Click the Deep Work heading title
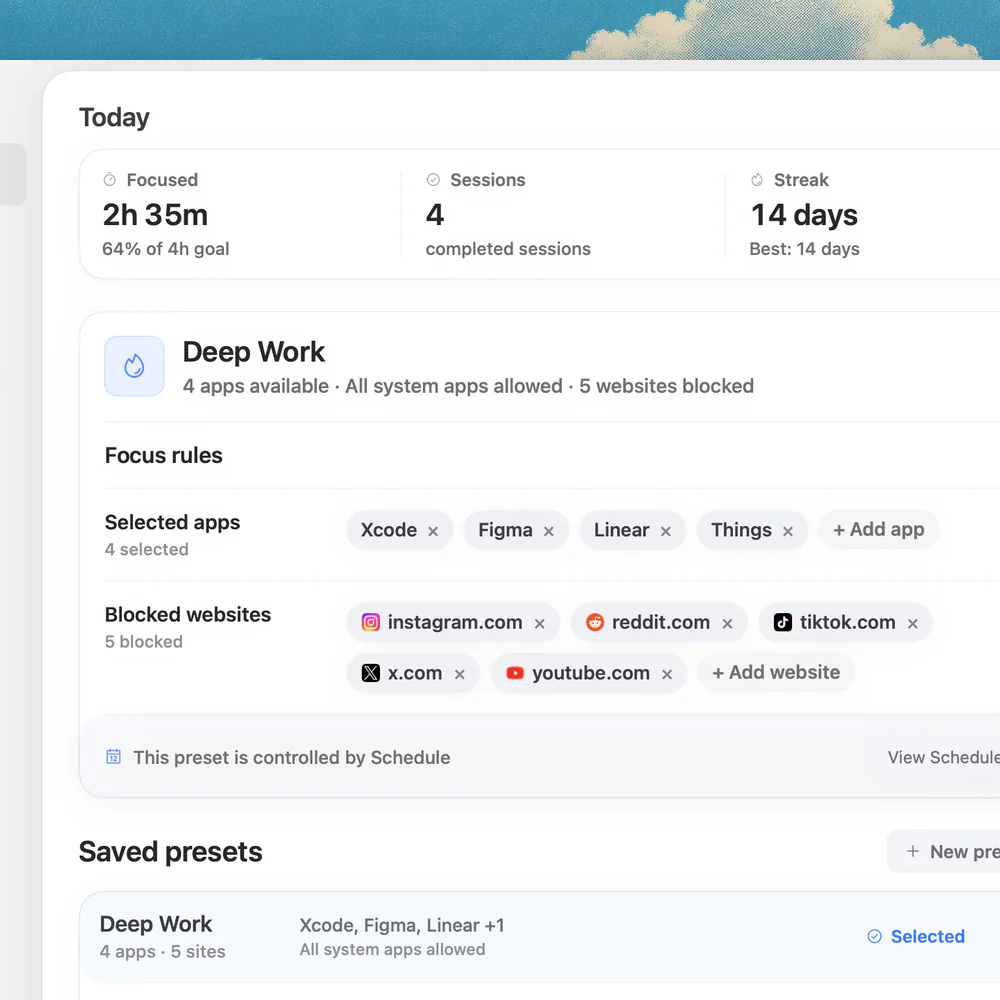This screenshot has width=1000, height=1000. (254, 352)
